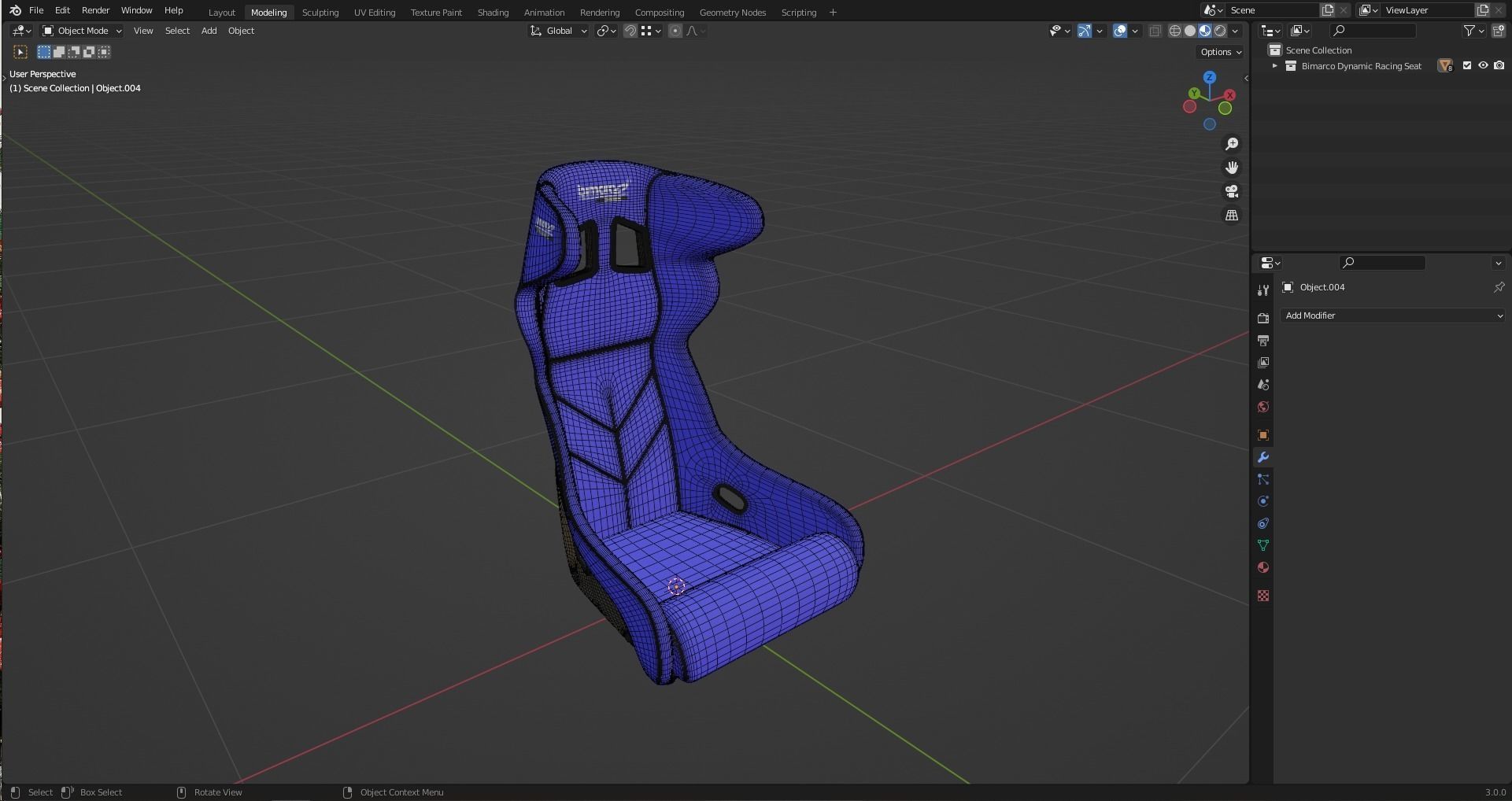Image resolution: width=1512 pixels, height=801 pixels.
Task: Open the File menu
Action: click(36, 10)
